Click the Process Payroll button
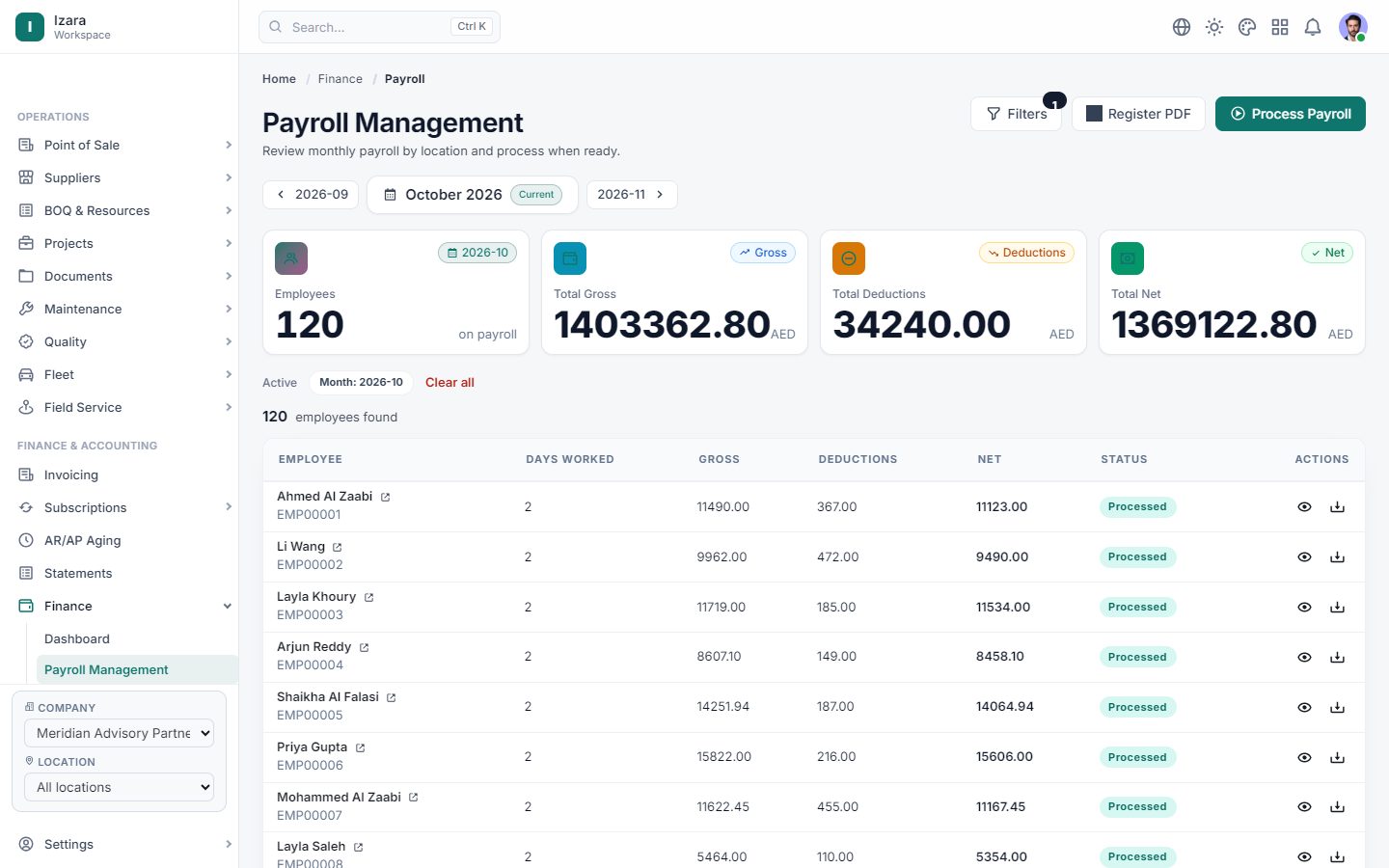1389x868 pixels. [x=1291, y=114]
